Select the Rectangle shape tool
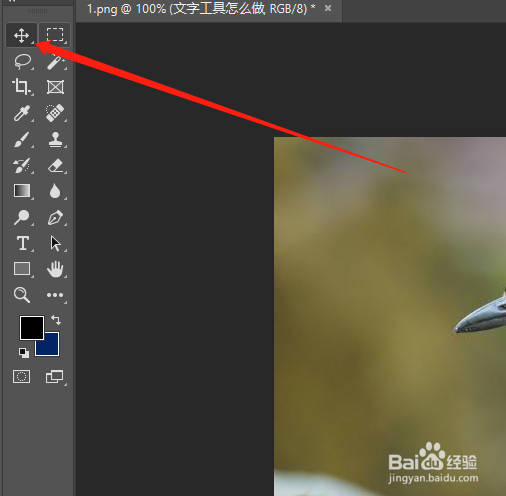The height and width of the screenshot is (496, 506). (x=22, y=269)
